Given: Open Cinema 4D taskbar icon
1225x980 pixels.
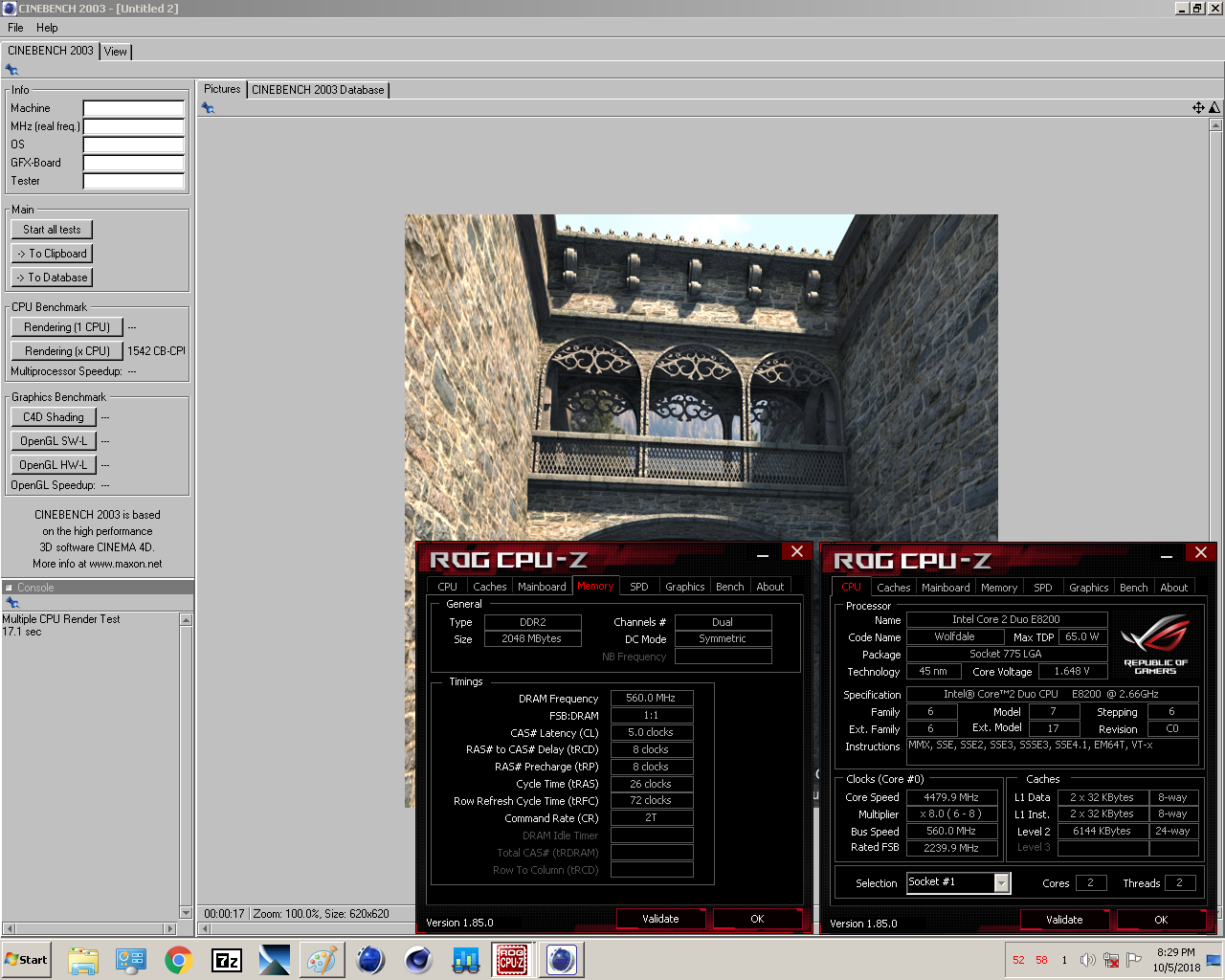Looking at the screenshot, I should coord(418,960).
